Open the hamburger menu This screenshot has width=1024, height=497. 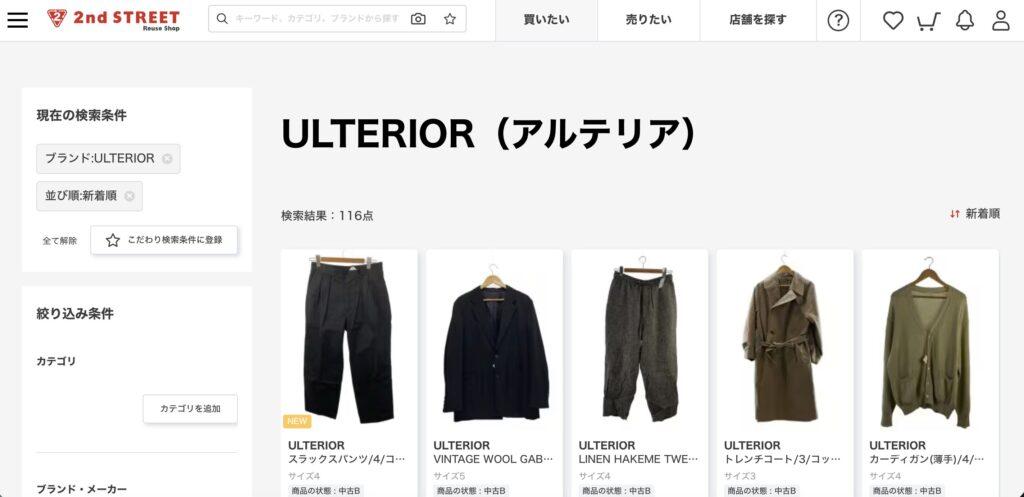(18, 20)
